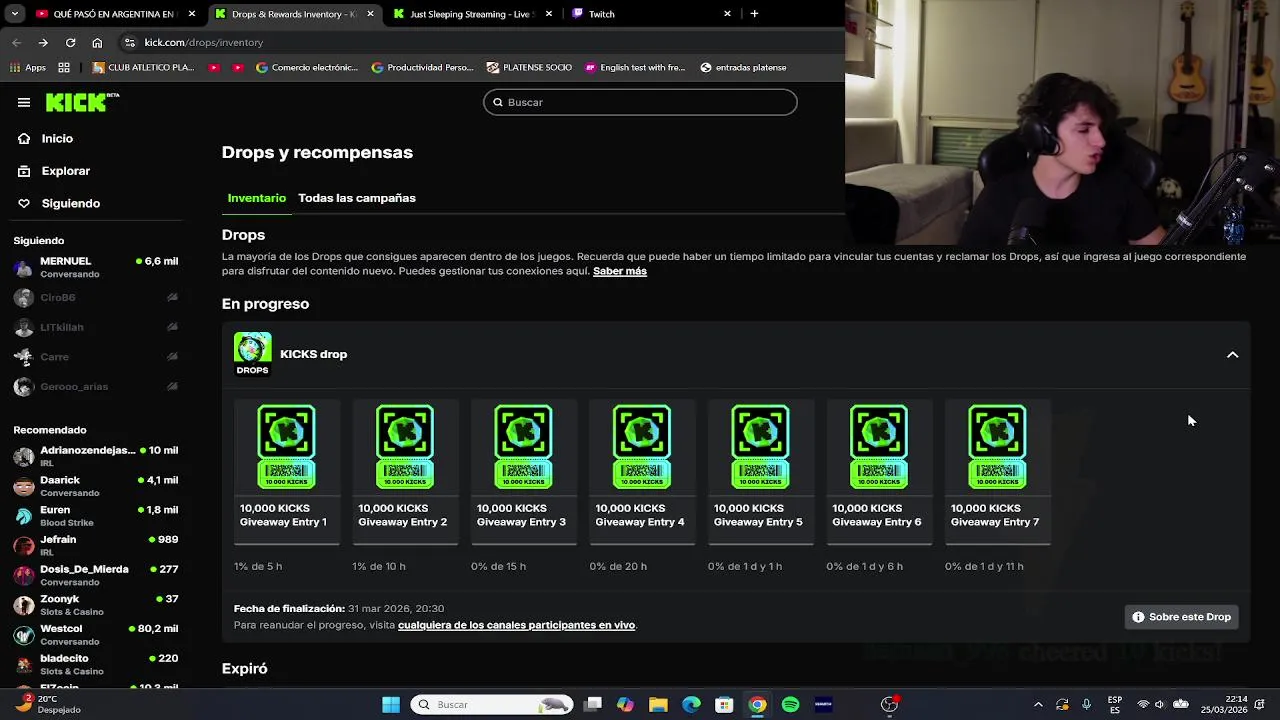Open Productividad Perso... bookmark
Viewport: 1280px width, 720px height.
point(422,68)
